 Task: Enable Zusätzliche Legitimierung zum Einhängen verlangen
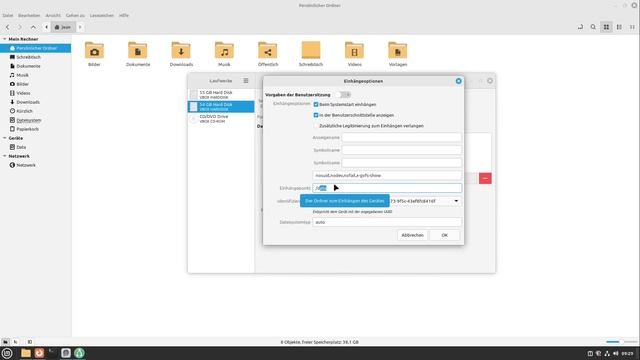[x=316, y=126]
